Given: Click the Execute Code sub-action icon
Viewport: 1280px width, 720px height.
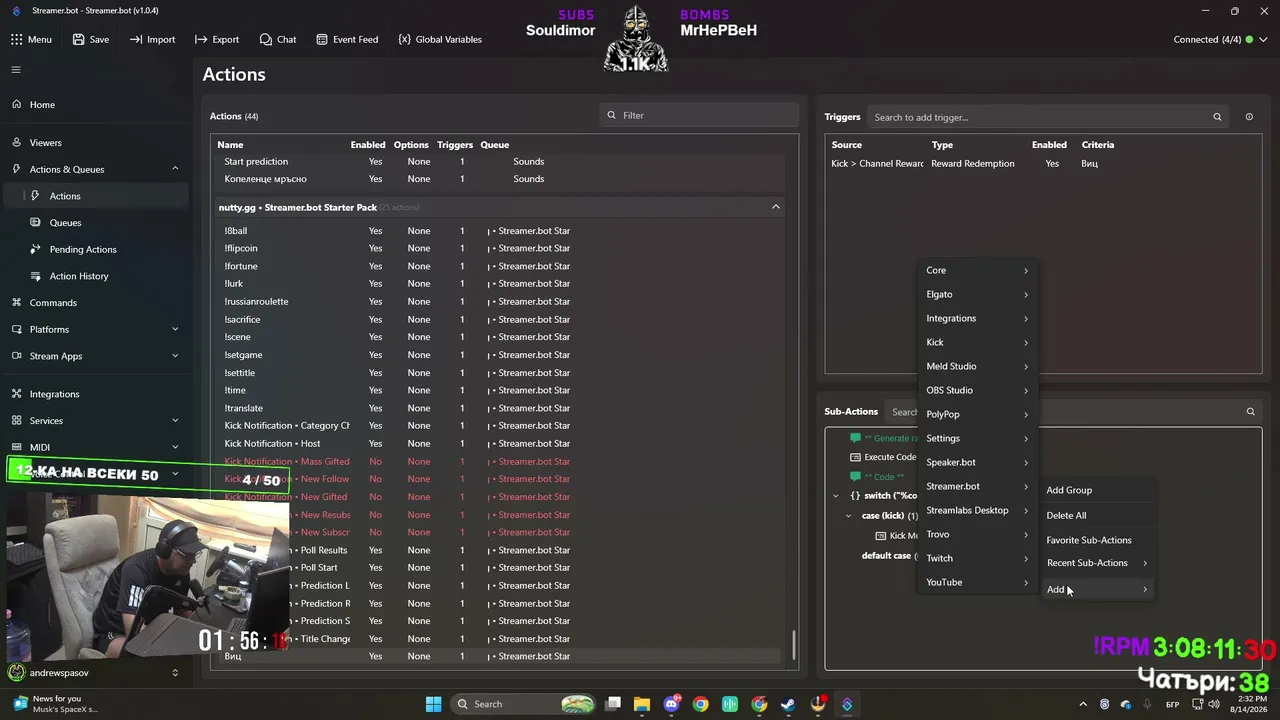Looking at the screenshot, I should (855, 457).
